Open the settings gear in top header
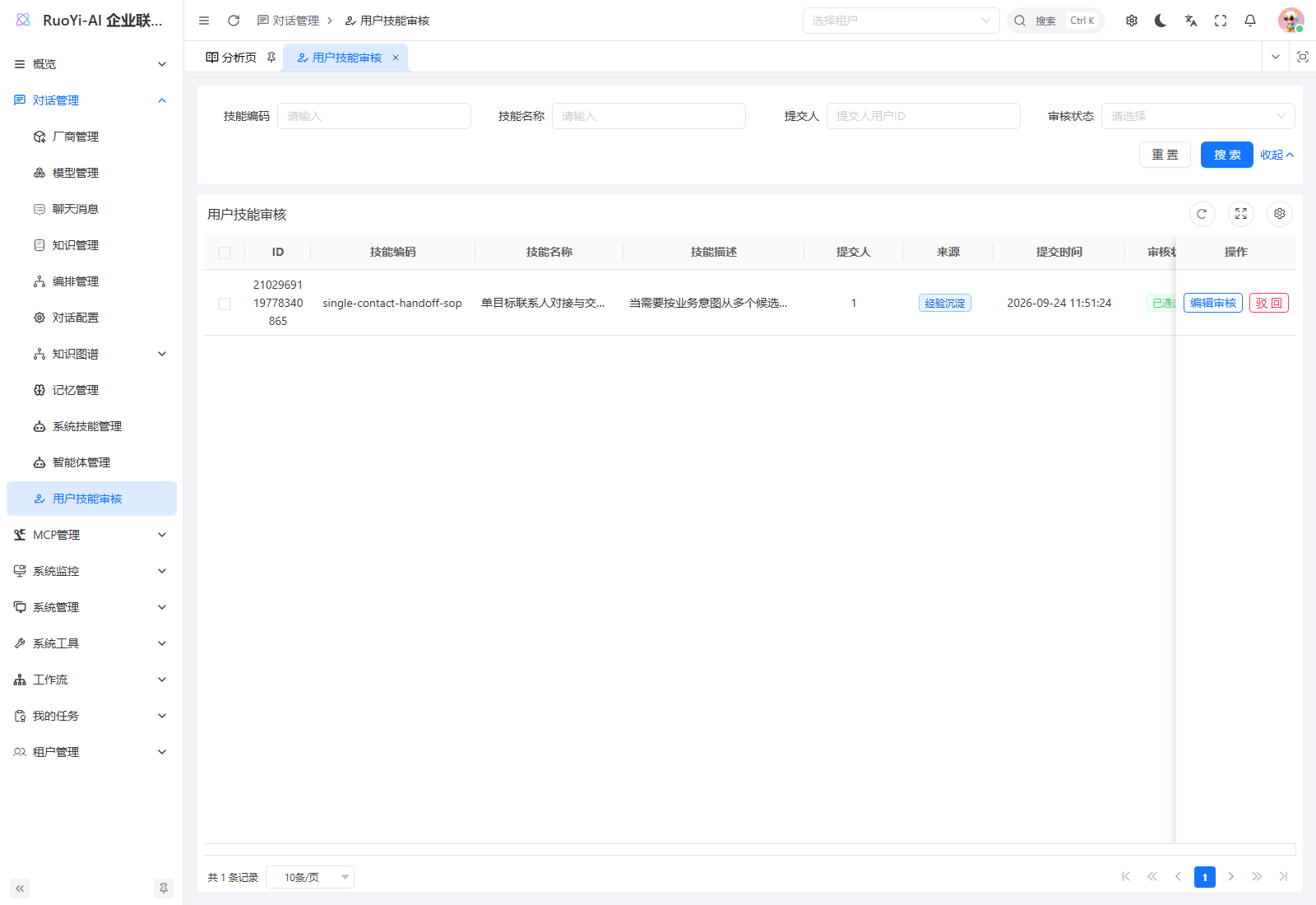 click(1132, 21)
